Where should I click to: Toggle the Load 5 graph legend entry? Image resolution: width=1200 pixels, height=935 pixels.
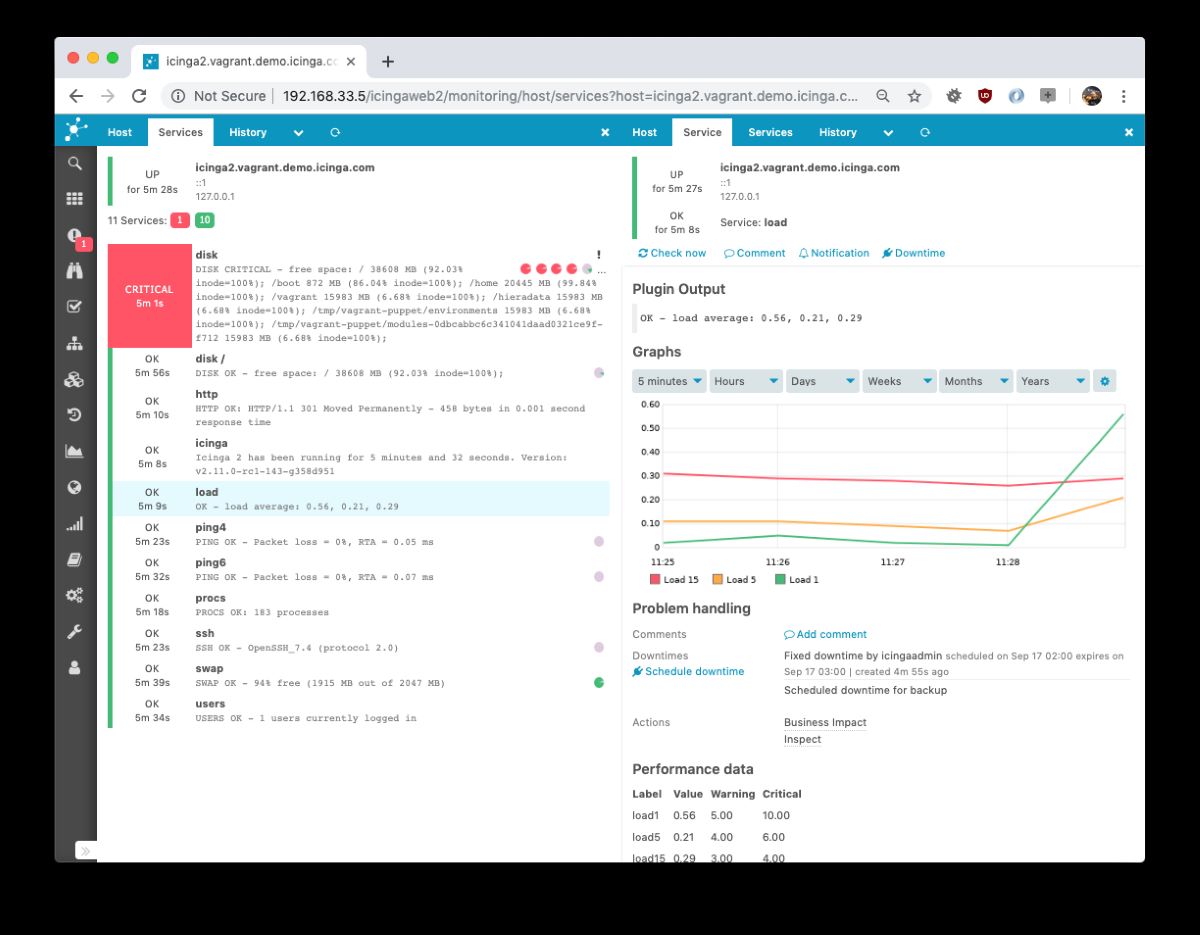(x=739, y=578)
